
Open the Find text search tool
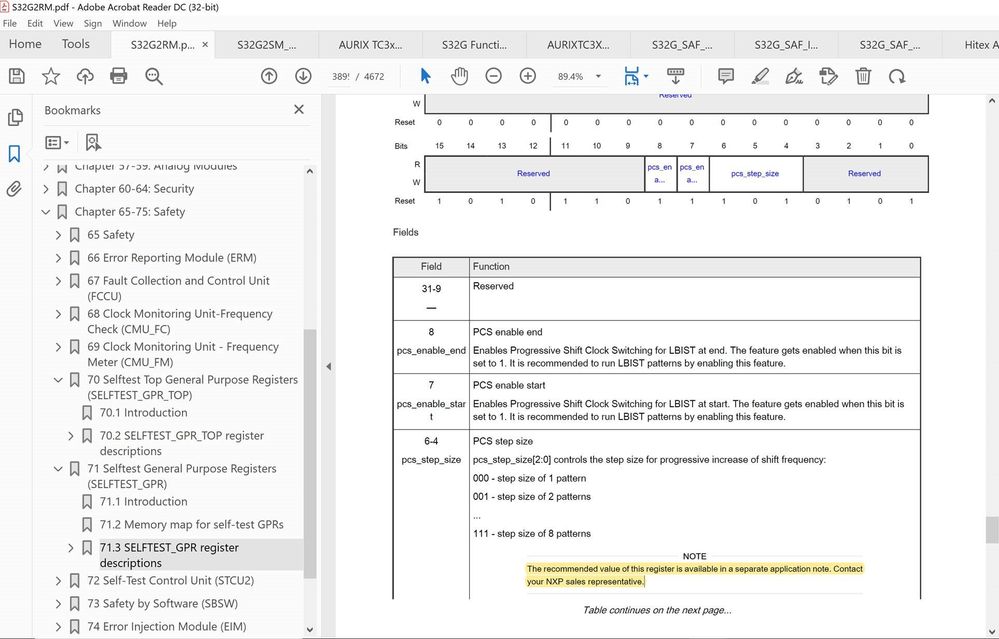[x=154, y=76]
